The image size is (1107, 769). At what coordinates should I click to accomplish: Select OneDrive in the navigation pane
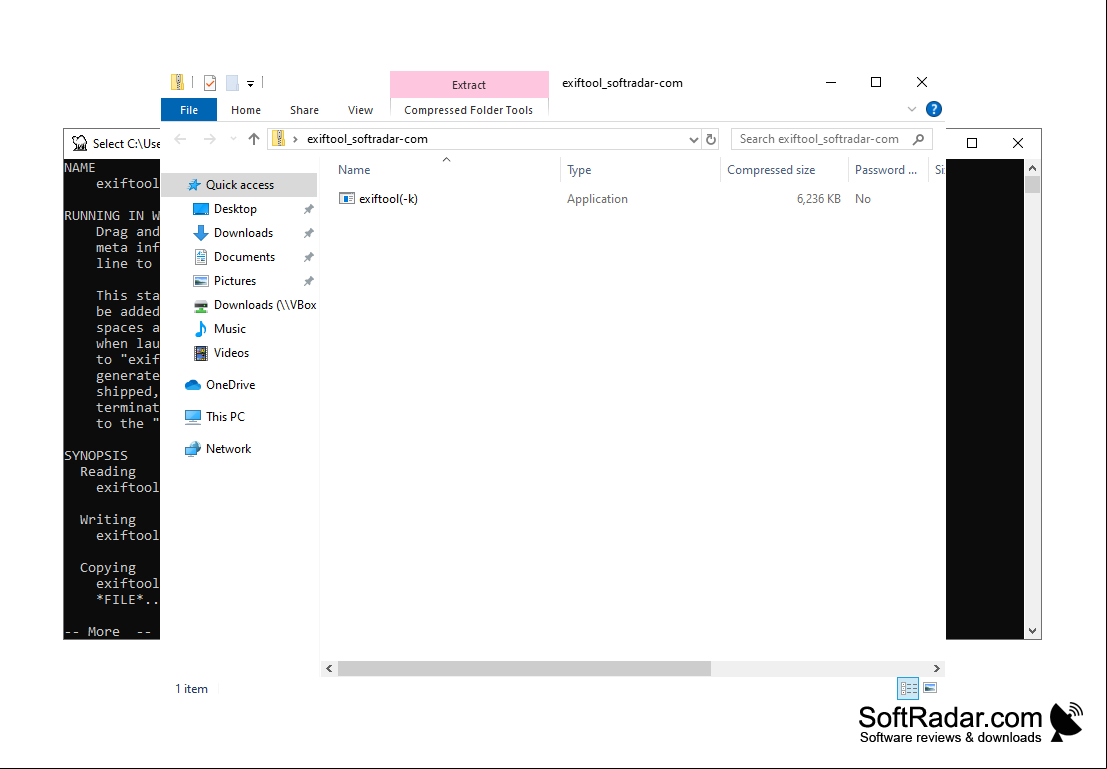click(x=230, y=385)
